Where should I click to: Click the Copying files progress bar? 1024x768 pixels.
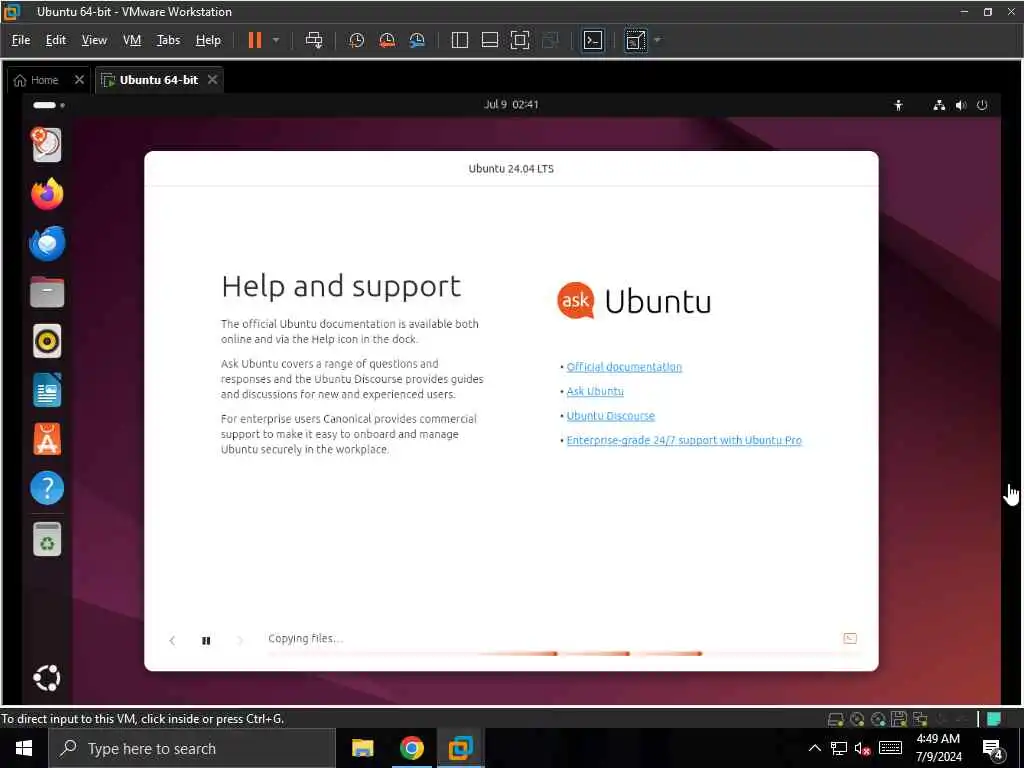(x=565, y=653)
